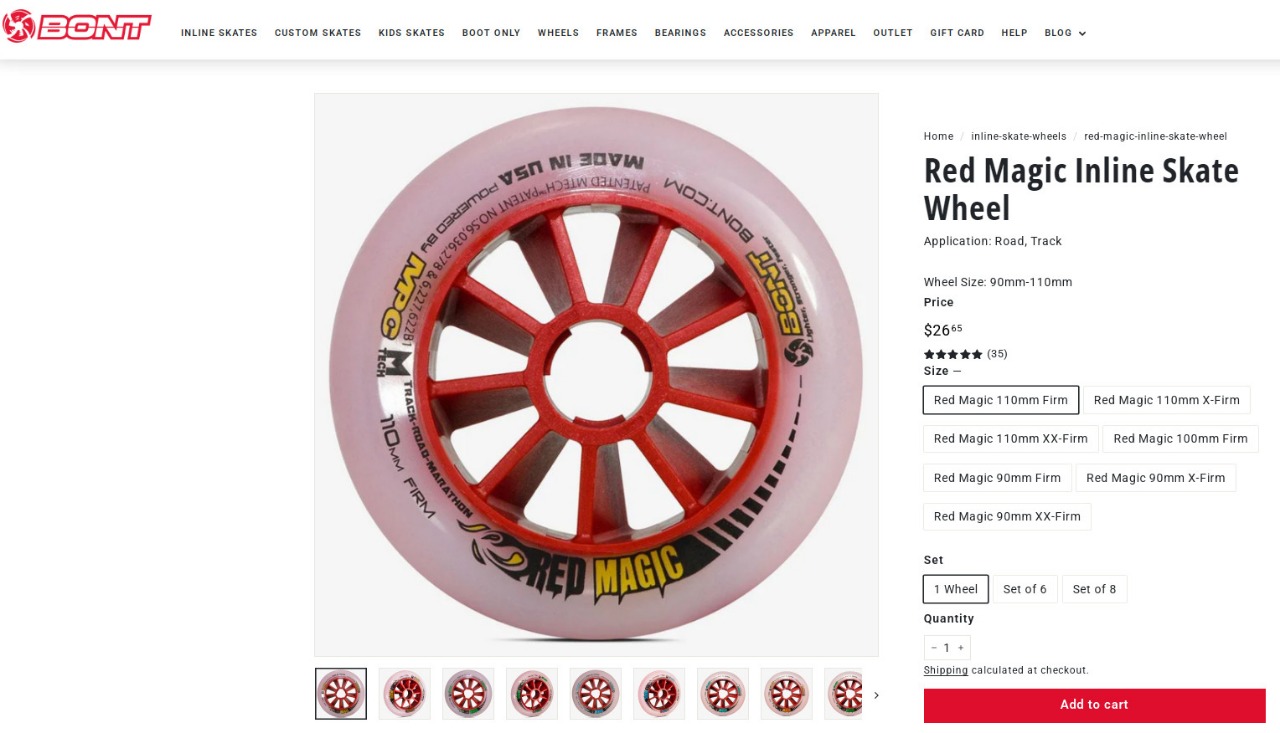Choose Red Magic 90mm XX-Firm size
Viewport: 1280px width, 733px height.
click(x=1007, y=517)
